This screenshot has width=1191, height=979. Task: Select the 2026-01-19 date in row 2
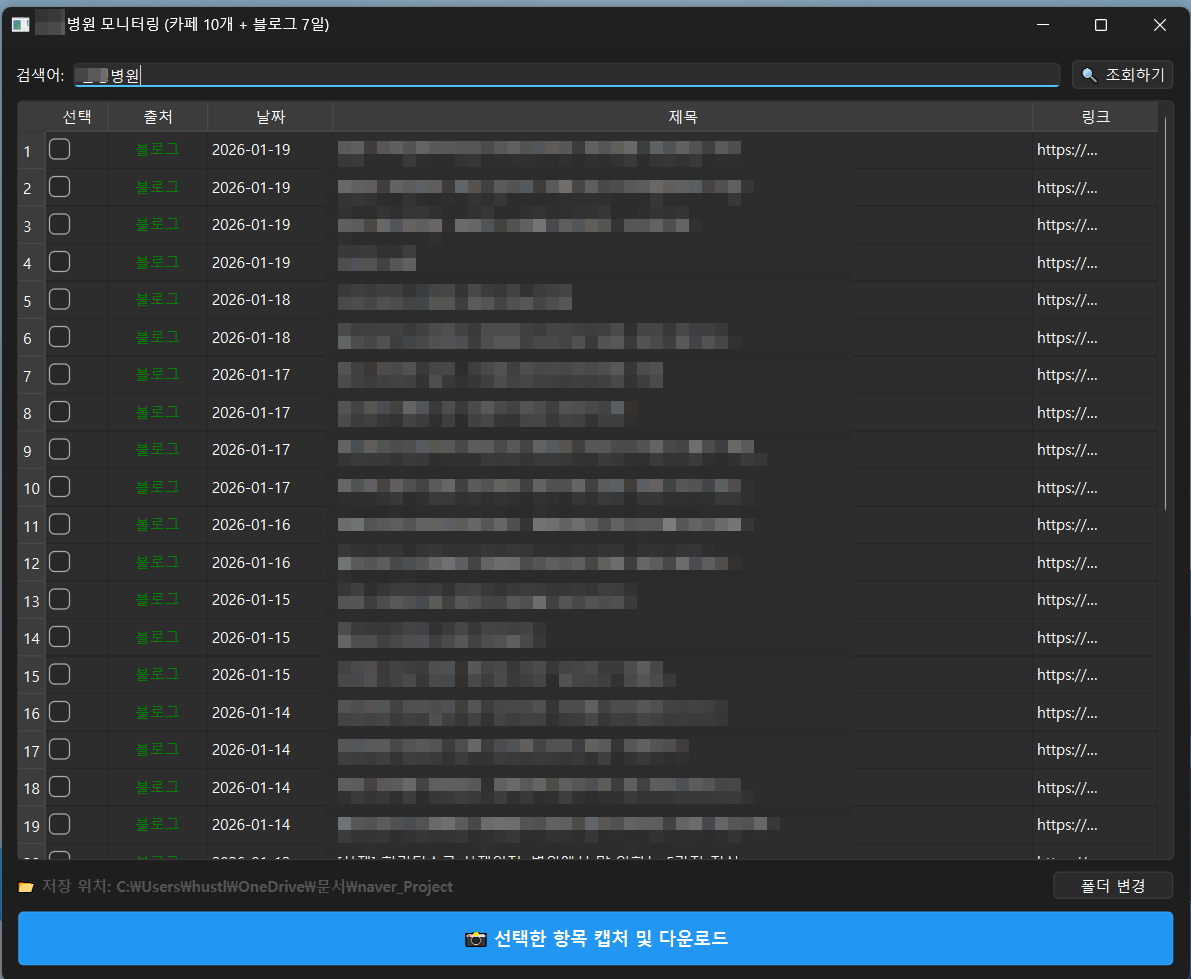(251, 188)
